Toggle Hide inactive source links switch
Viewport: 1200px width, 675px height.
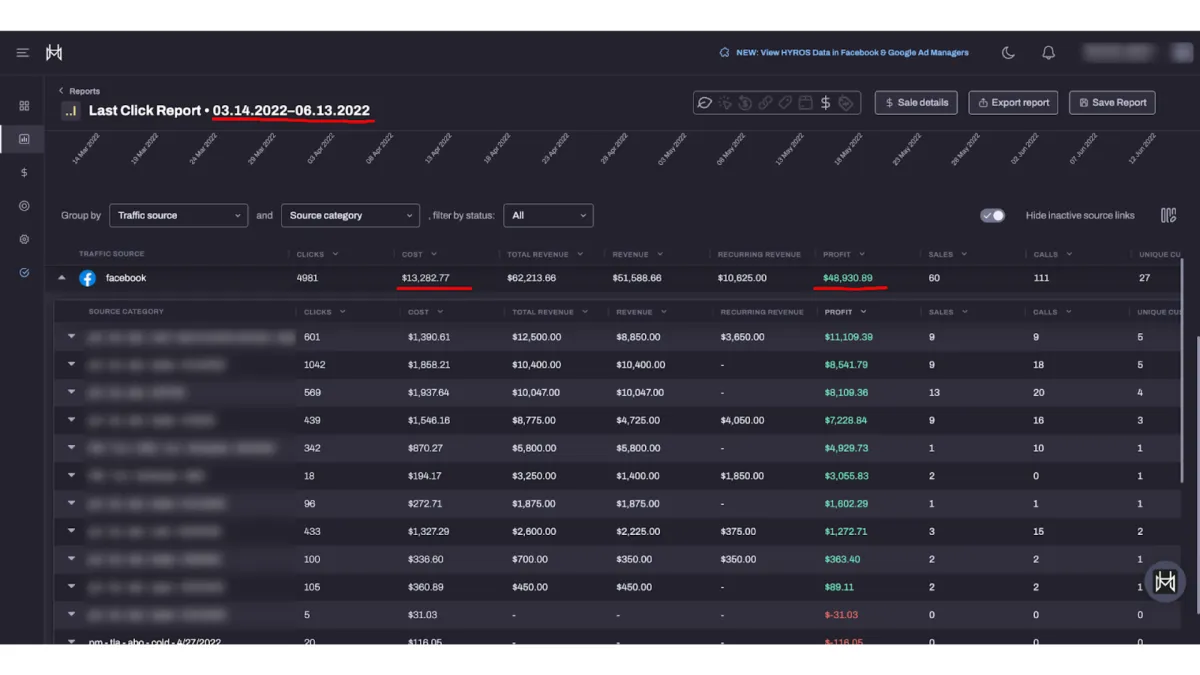pos(992,216)
